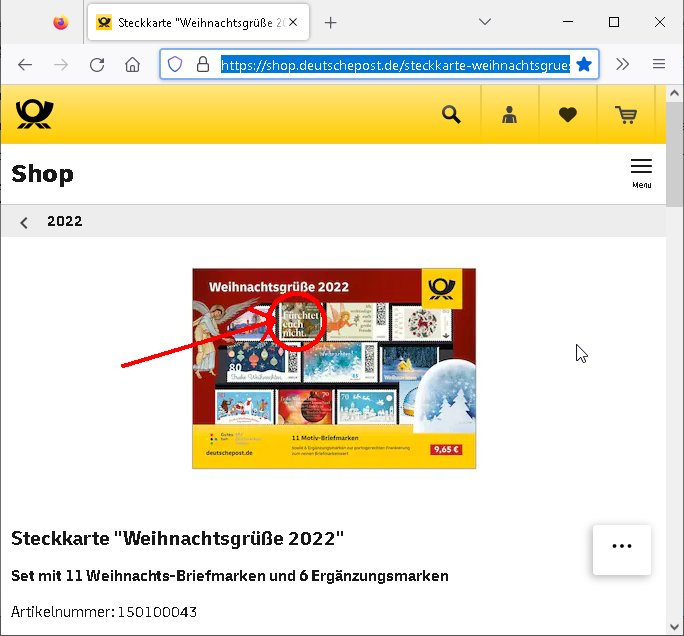Open a new browser tab
Image resolution: width=684 pixels, height=636 pixels.
pyautogui.click(x=331, y=23)
